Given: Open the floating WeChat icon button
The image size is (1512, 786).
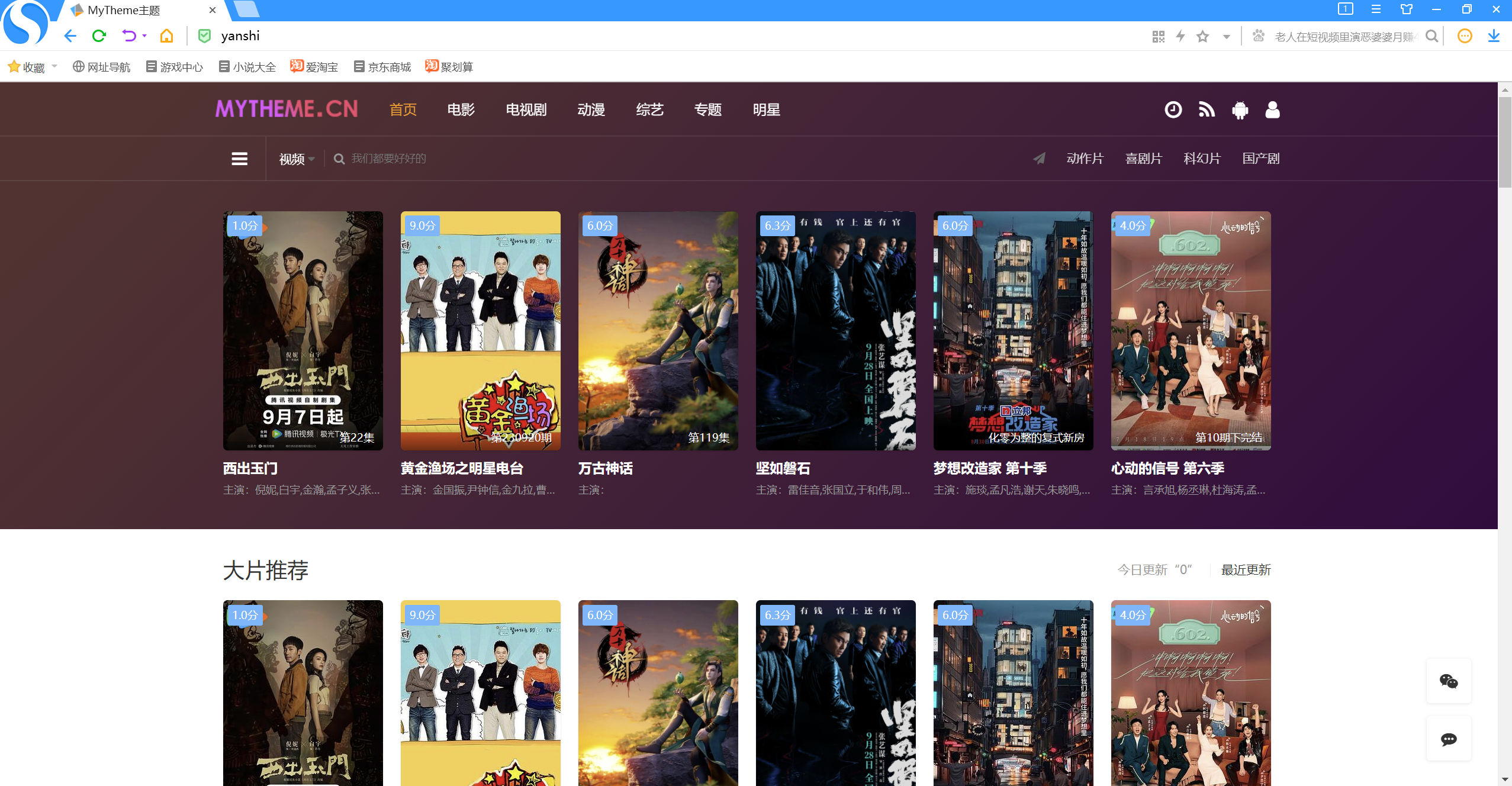Looking at the screenshot, I should (1449, 681).
